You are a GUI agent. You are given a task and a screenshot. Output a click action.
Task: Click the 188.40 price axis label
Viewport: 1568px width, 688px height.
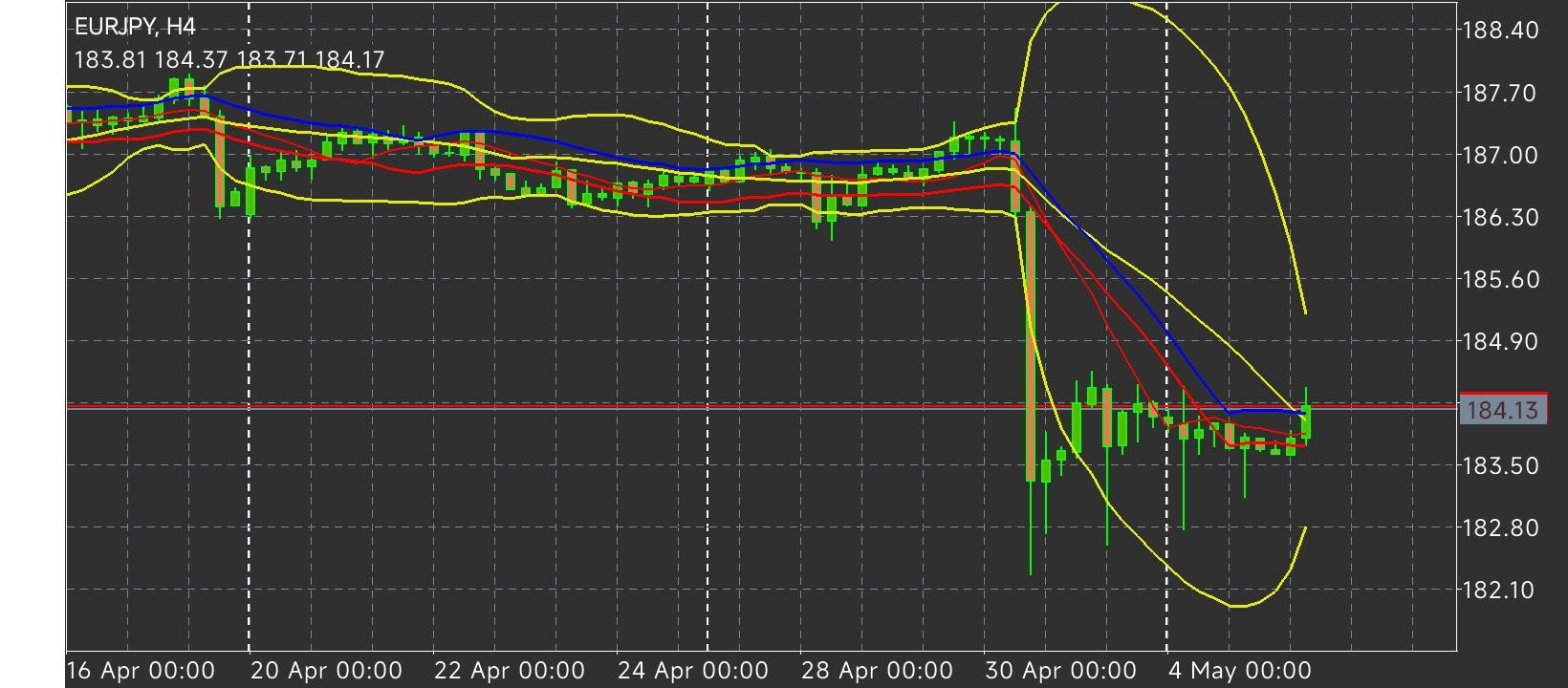(x=1501, y=30)
